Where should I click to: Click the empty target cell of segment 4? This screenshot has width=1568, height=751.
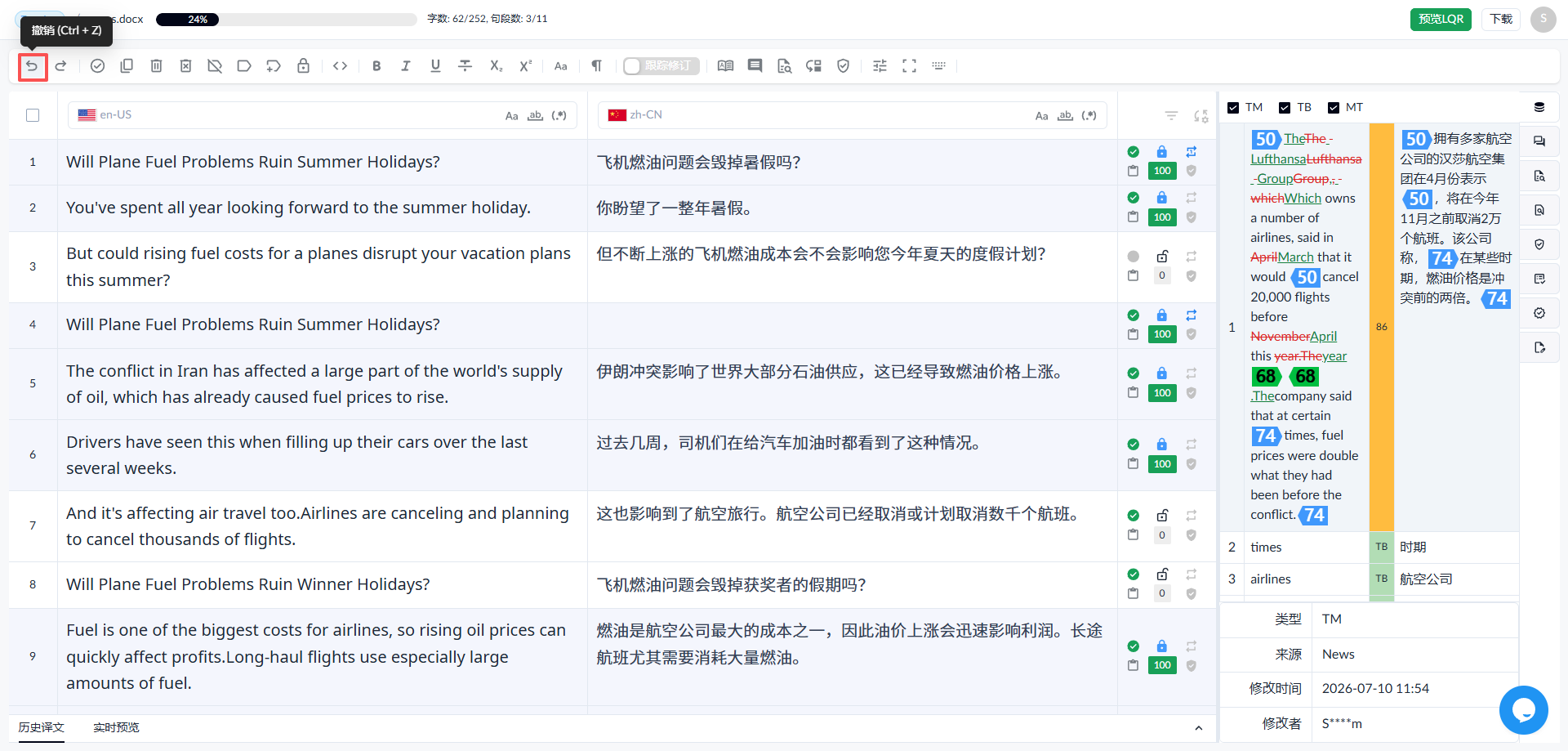852,325
